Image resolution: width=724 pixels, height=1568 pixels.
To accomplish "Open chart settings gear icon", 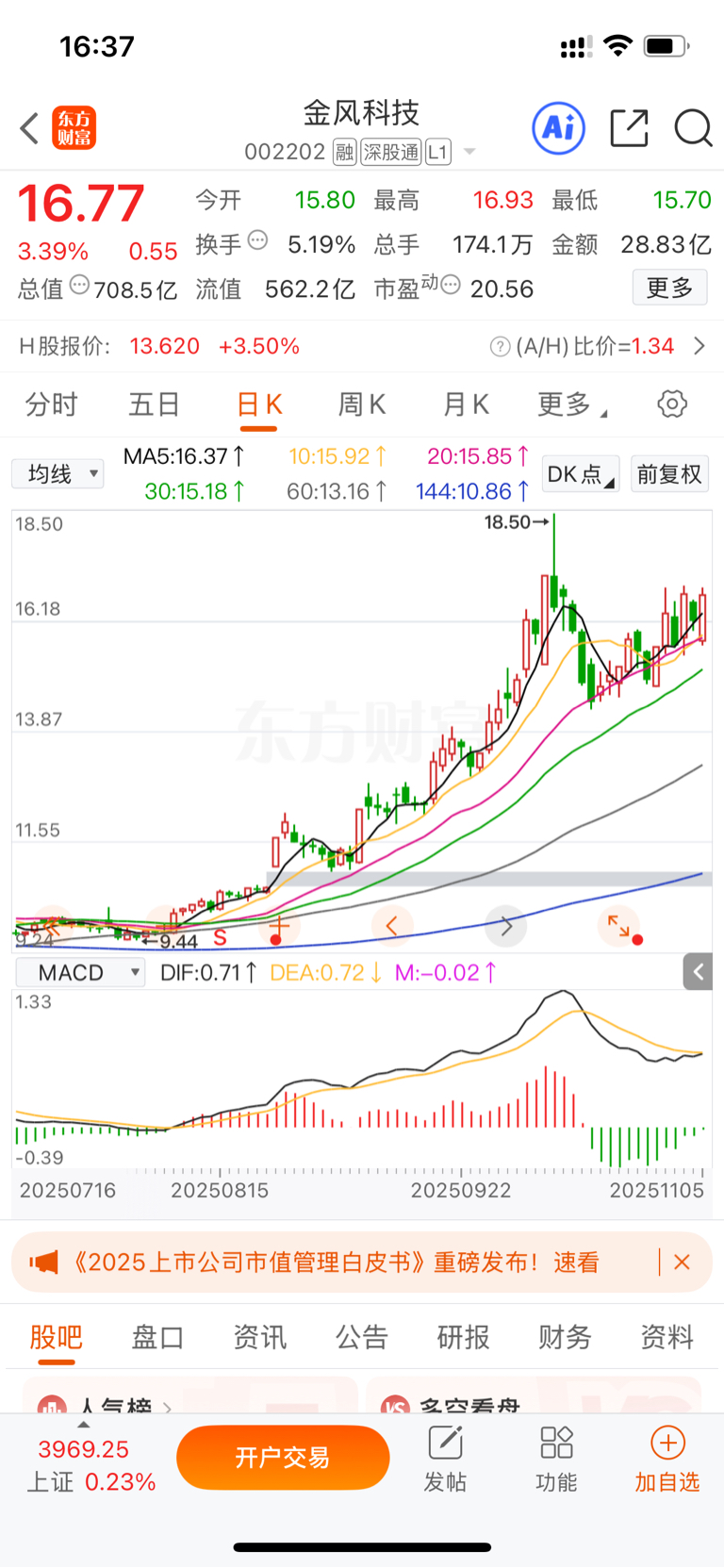I will [x=672, y=404].
